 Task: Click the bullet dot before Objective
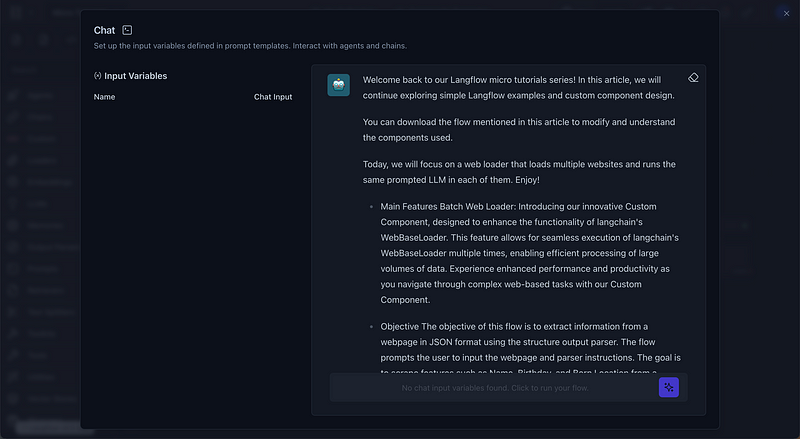pos(371,326)
